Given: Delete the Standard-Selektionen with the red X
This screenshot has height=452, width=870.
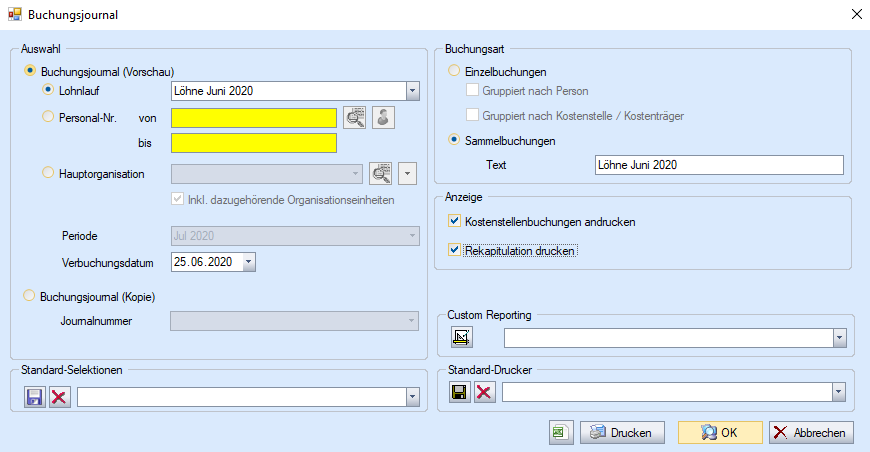Looking at the screenshot, I should point(59,397).
